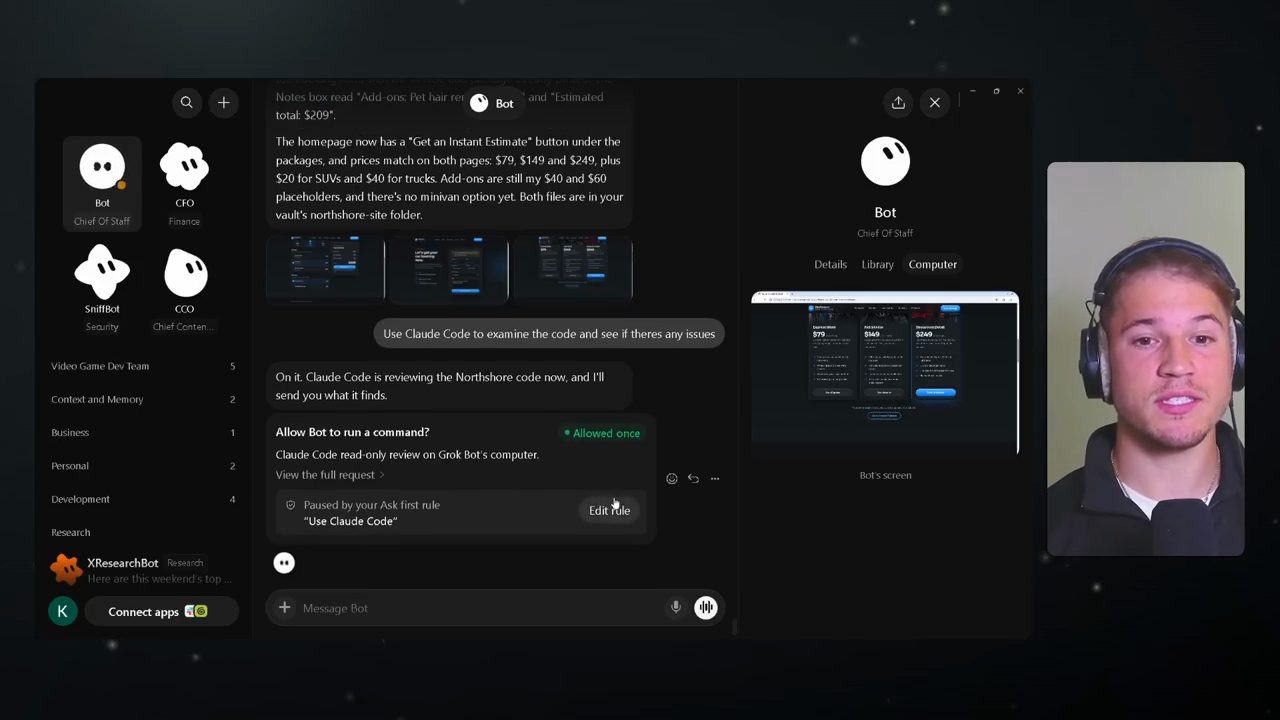
Task: Click the Bot header chip atop chat
Action: pyautogui.click(x=492, y=103)
